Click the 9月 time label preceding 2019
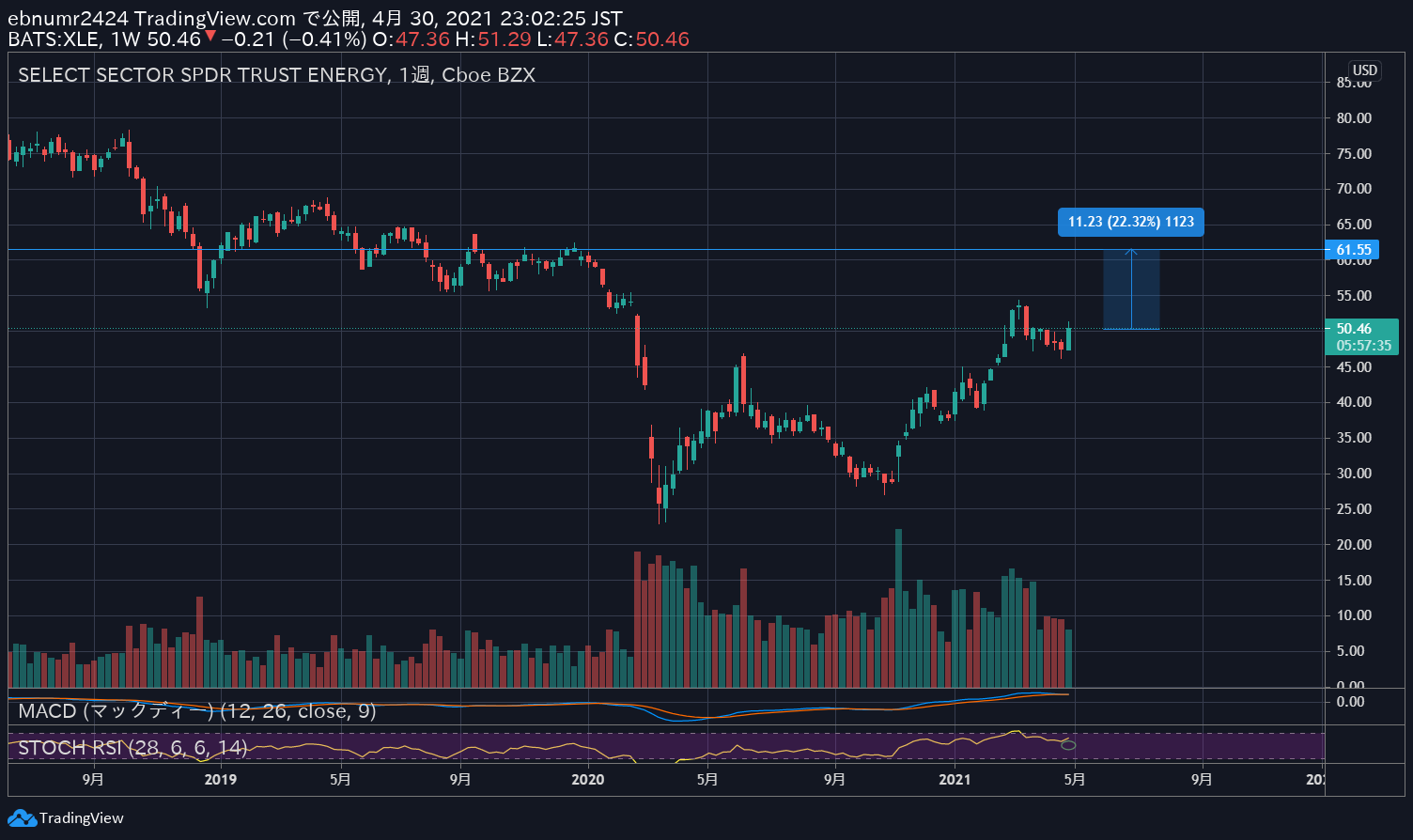This screenshot has width=1413, height=840. coord(93,780)
